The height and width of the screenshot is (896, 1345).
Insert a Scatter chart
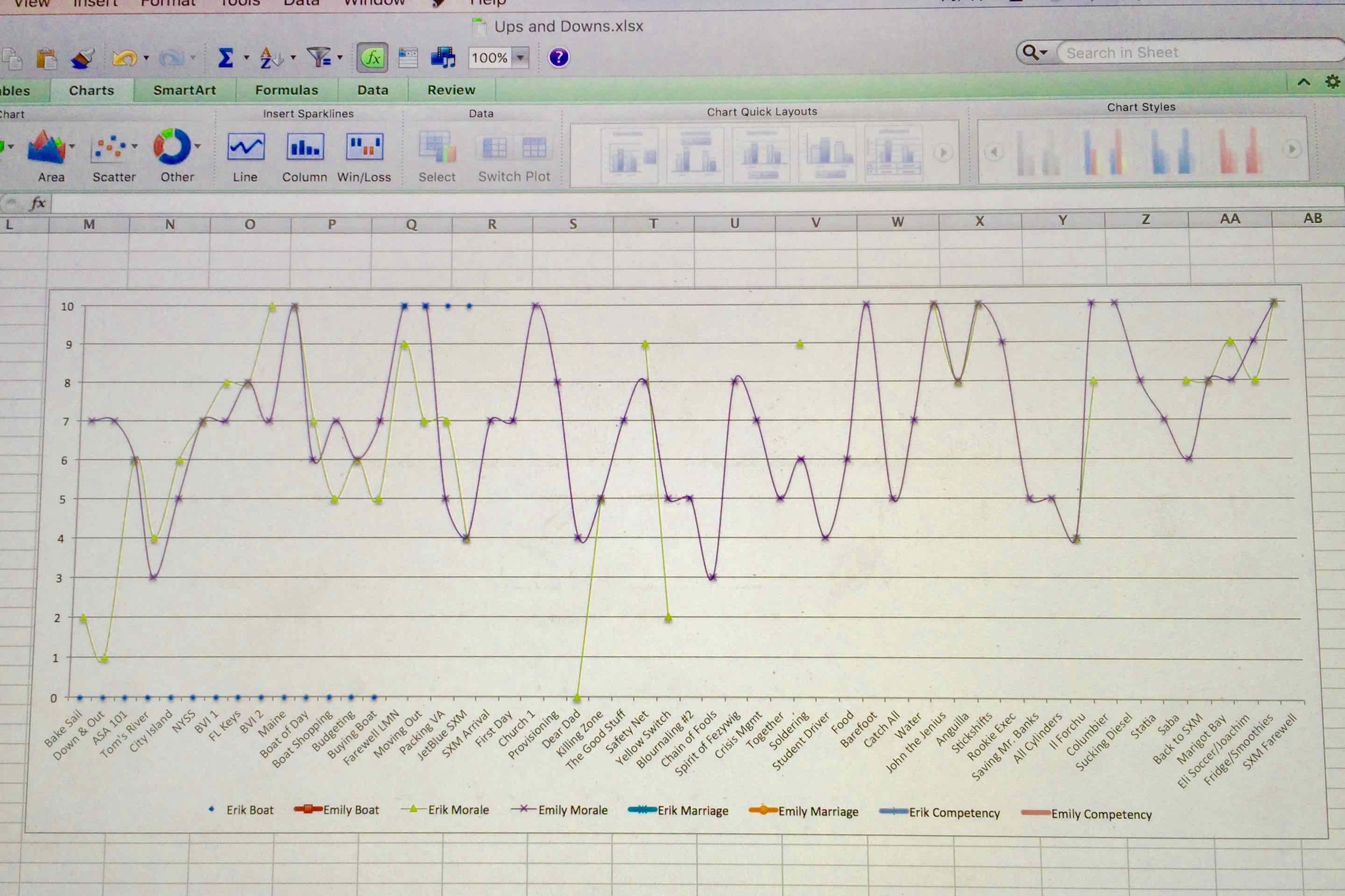(x=109, y=147)
